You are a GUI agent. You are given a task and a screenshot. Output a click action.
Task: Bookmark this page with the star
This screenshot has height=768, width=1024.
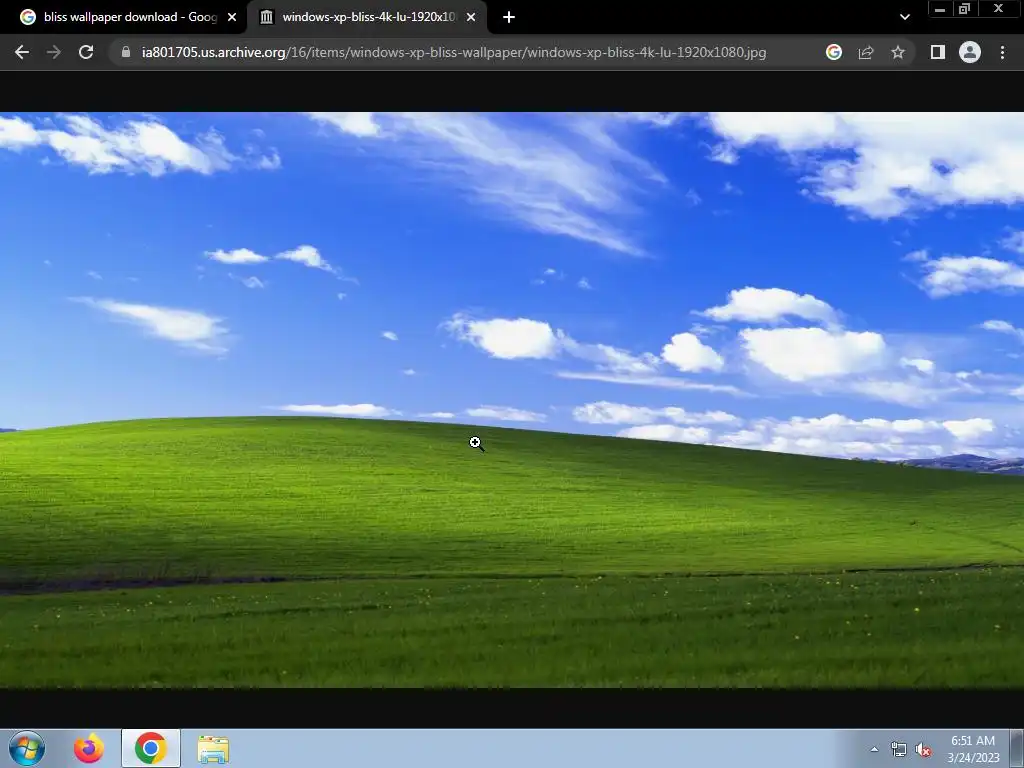pyautogui.click(x=898, y=52)
